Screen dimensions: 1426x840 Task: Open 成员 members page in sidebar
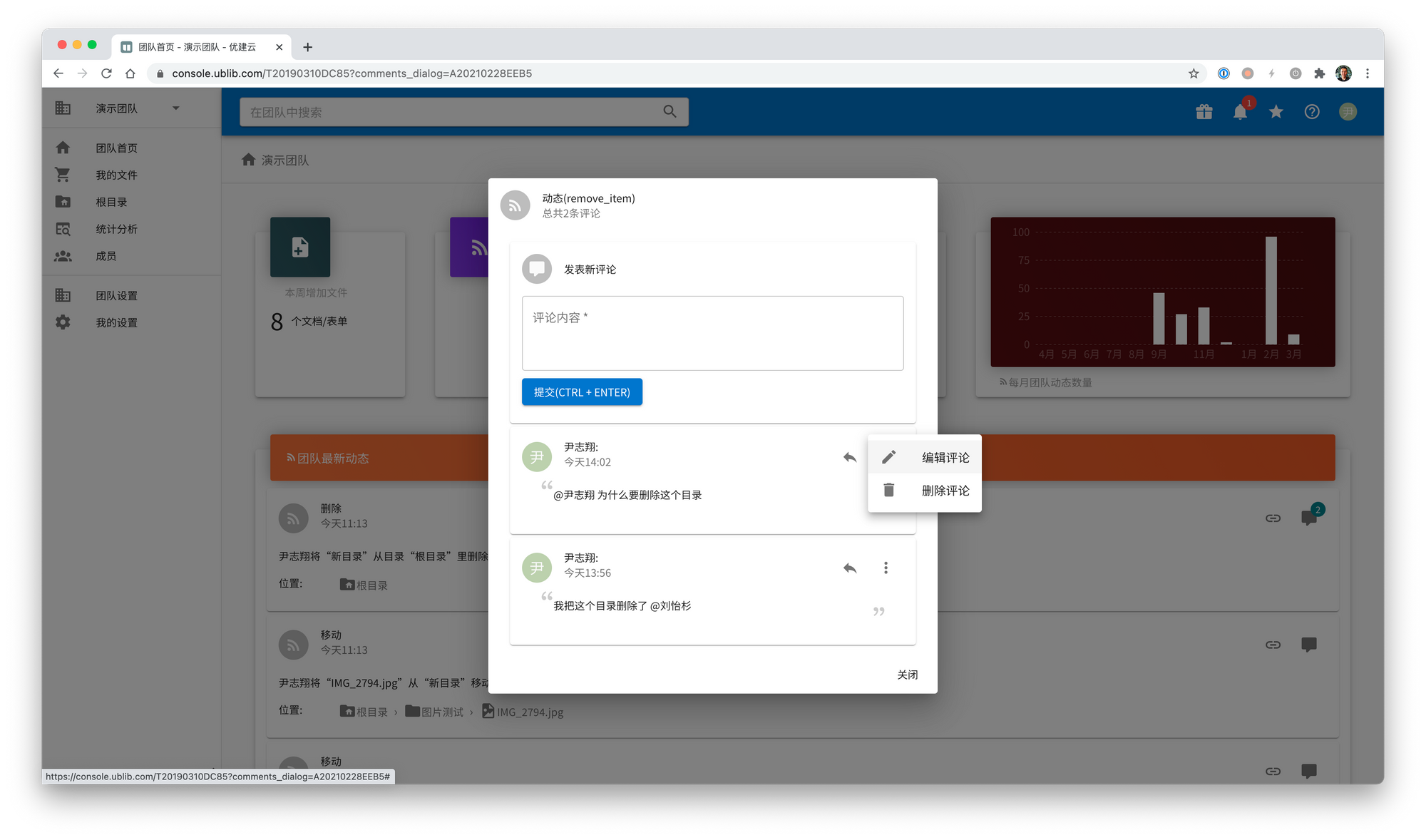106,256
